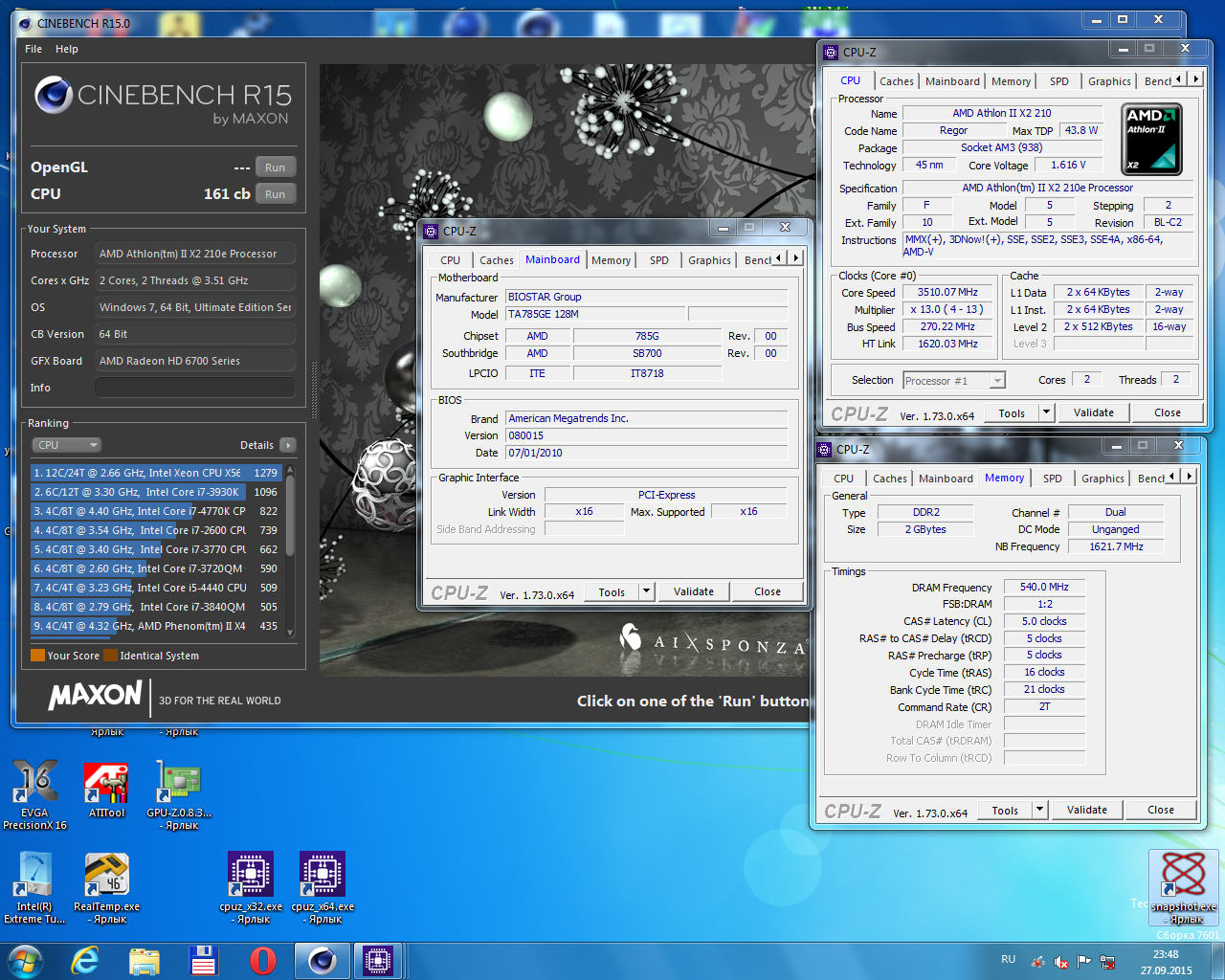Open Memory tab in the top CPU-Z window
Screen dimensions: 1225x980
pos(1011,81)
